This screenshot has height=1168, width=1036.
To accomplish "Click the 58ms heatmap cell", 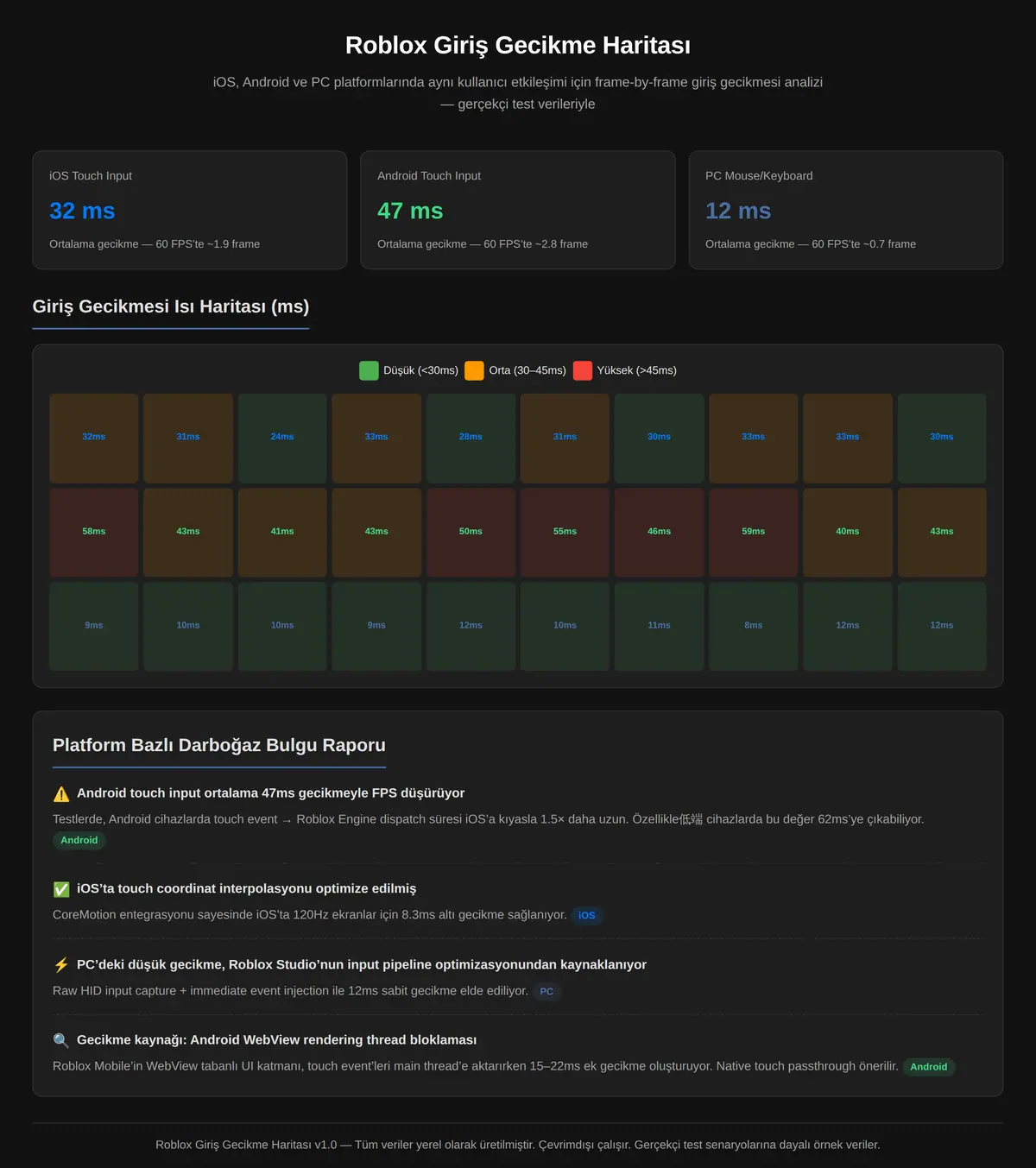I will tap(94, 532).
